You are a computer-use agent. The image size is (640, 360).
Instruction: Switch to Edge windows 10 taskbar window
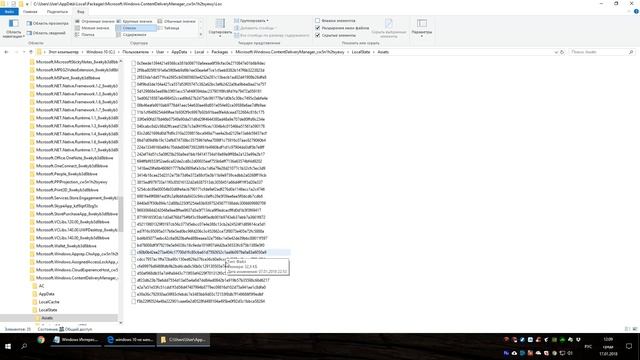tap(130, 340)
